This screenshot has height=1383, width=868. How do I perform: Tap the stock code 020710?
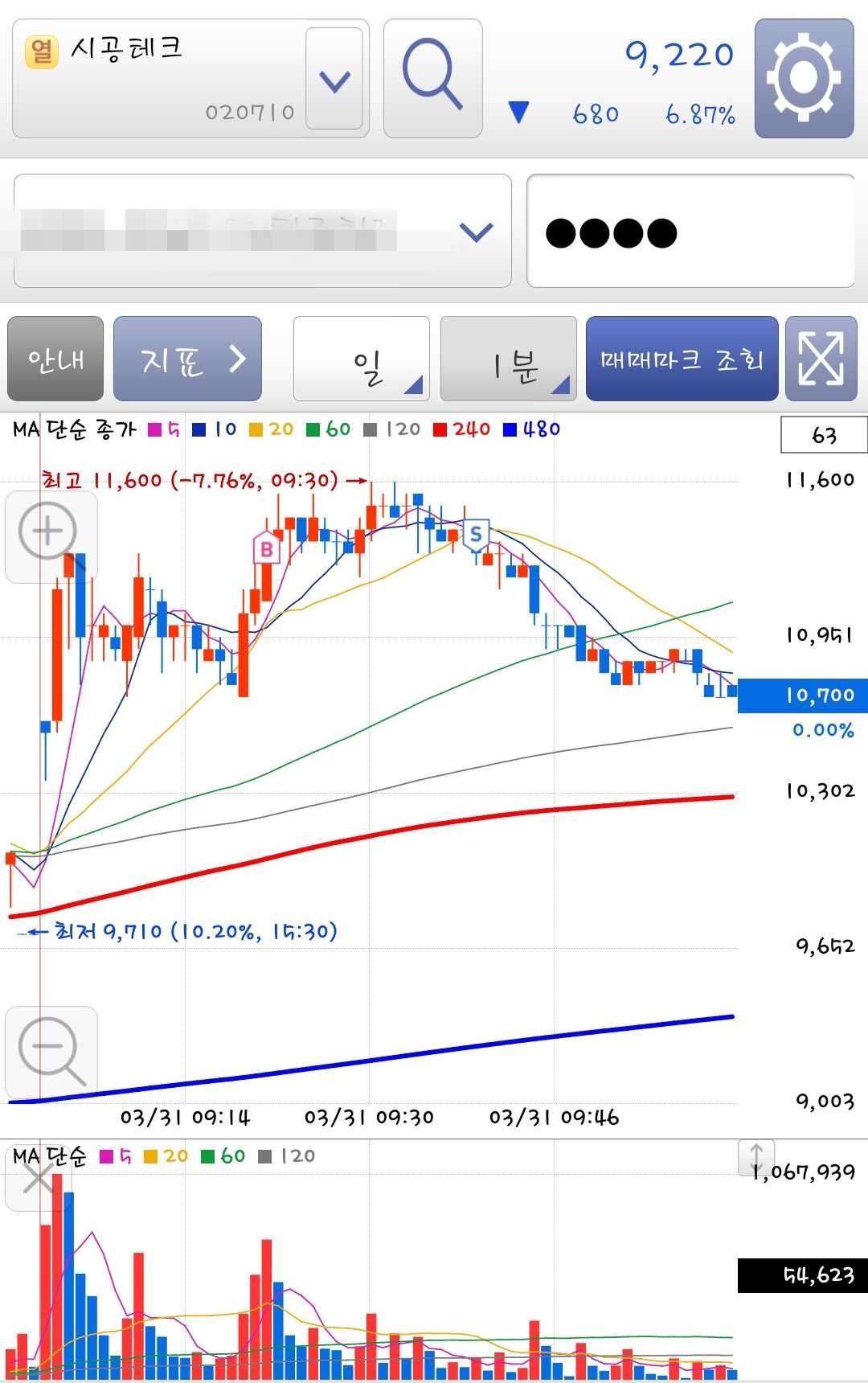(x=250, y=113)
